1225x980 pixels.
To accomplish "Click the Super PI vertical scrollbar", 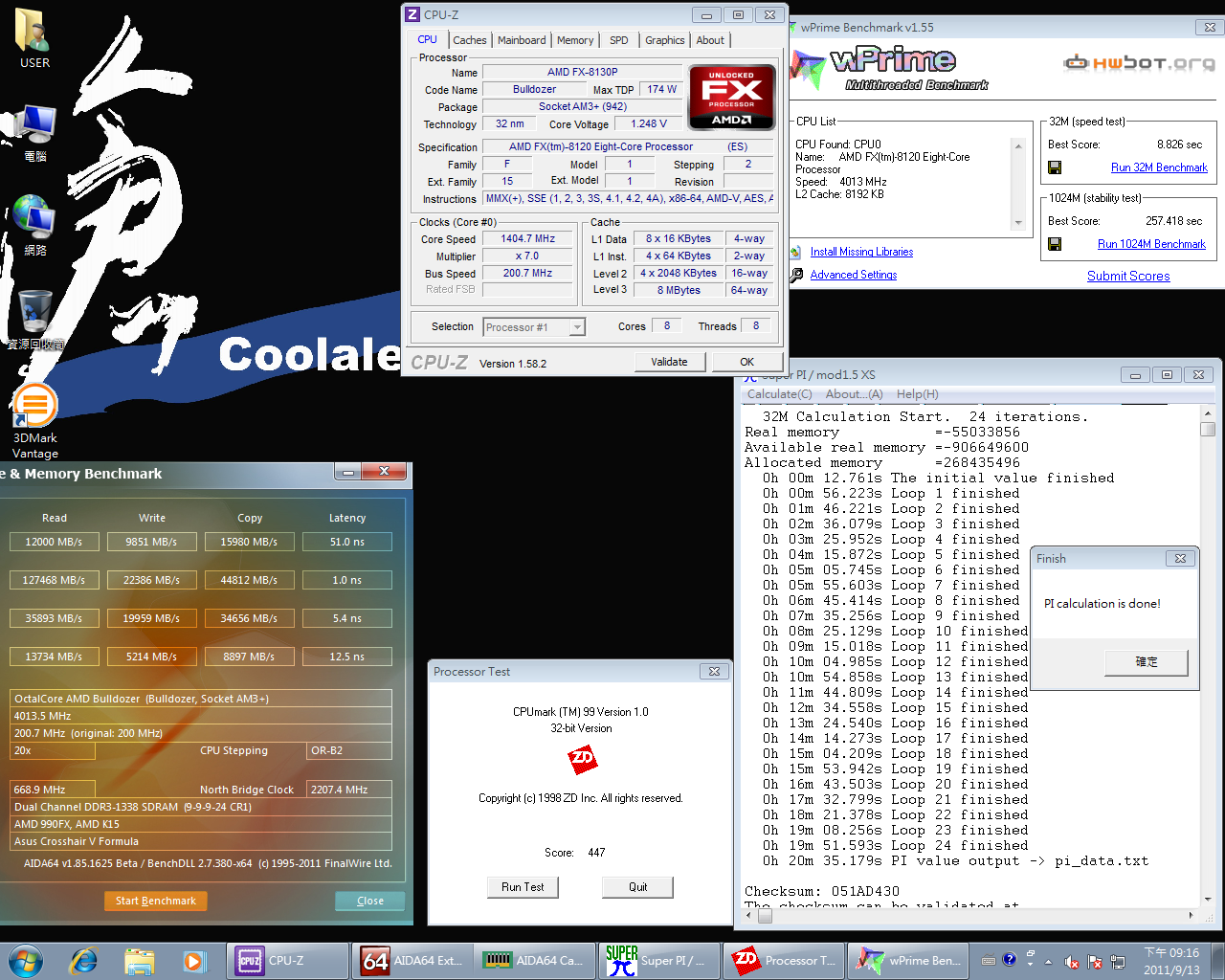I will (x=1208, y=657).
